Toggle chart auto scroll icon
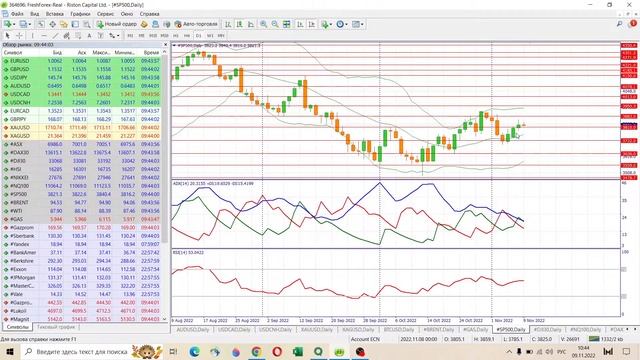This screenshot has width=640, height=360. (300, 24)
